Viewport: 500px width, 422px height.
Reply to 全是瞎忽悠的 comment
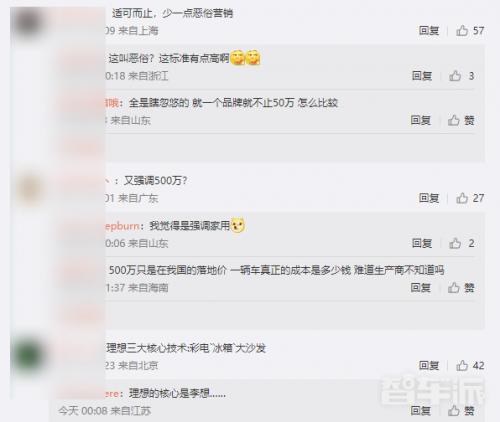pyautogui.click(x=421, y=120)
